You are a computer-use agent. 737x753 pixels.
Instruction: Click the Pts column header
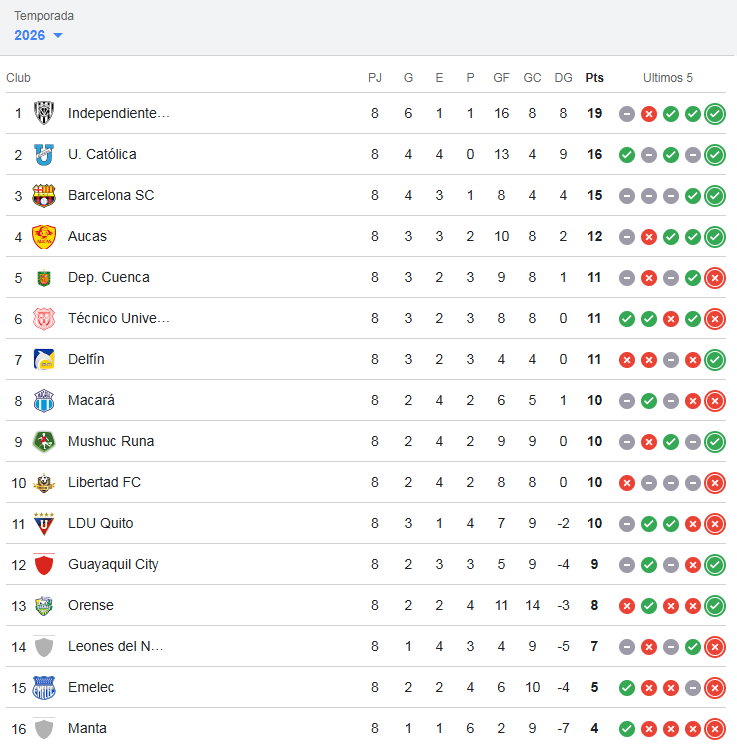click(594, 77)
